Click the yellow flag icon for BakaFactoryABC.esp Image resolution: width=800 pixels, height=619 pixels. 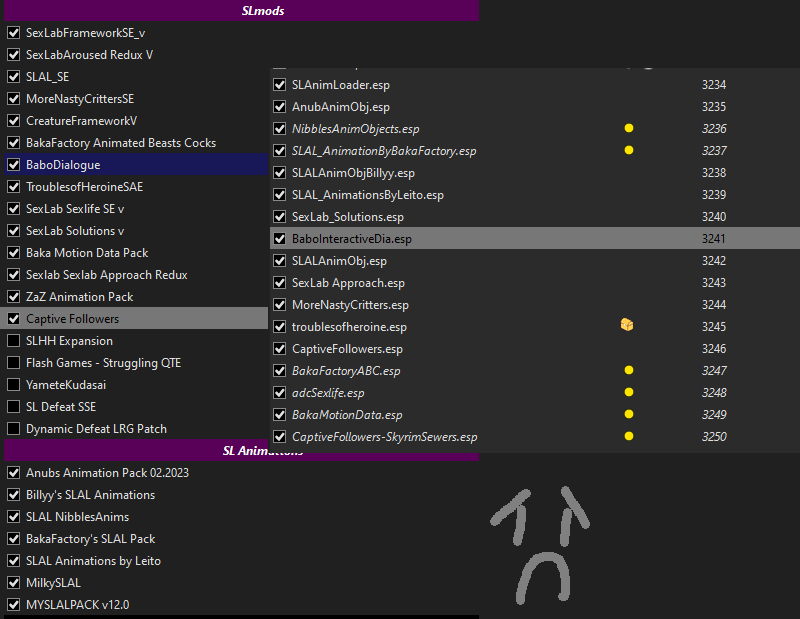(629, 370)
